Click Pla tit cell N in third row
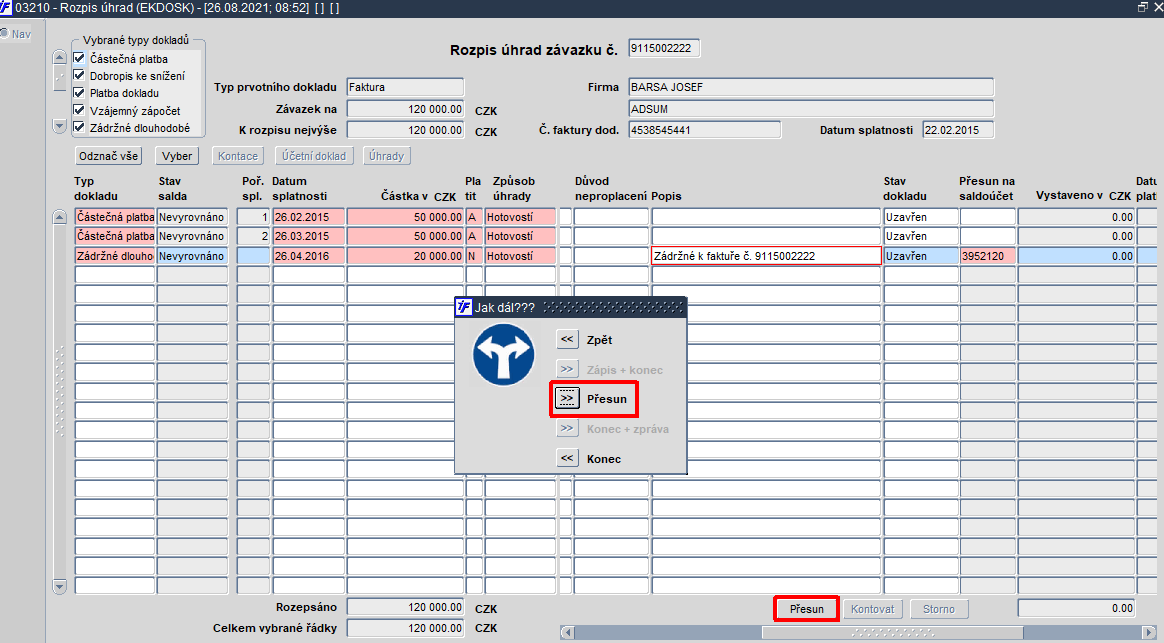Viewport: 1164px width, 643px height. [x=474, y=255]
